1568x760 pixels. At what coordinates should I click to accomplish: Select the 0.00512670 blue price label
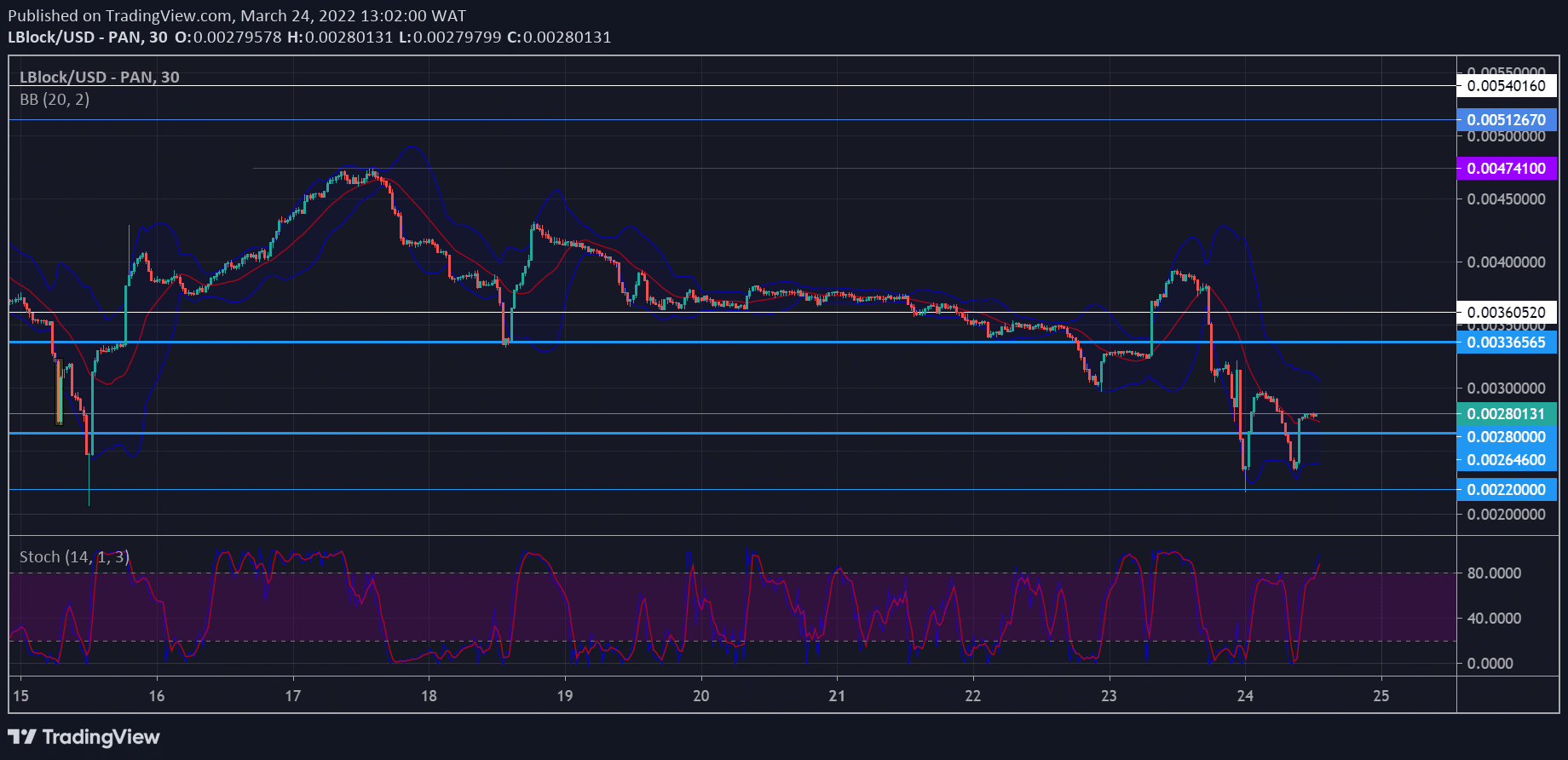(x=1507, y=120)
